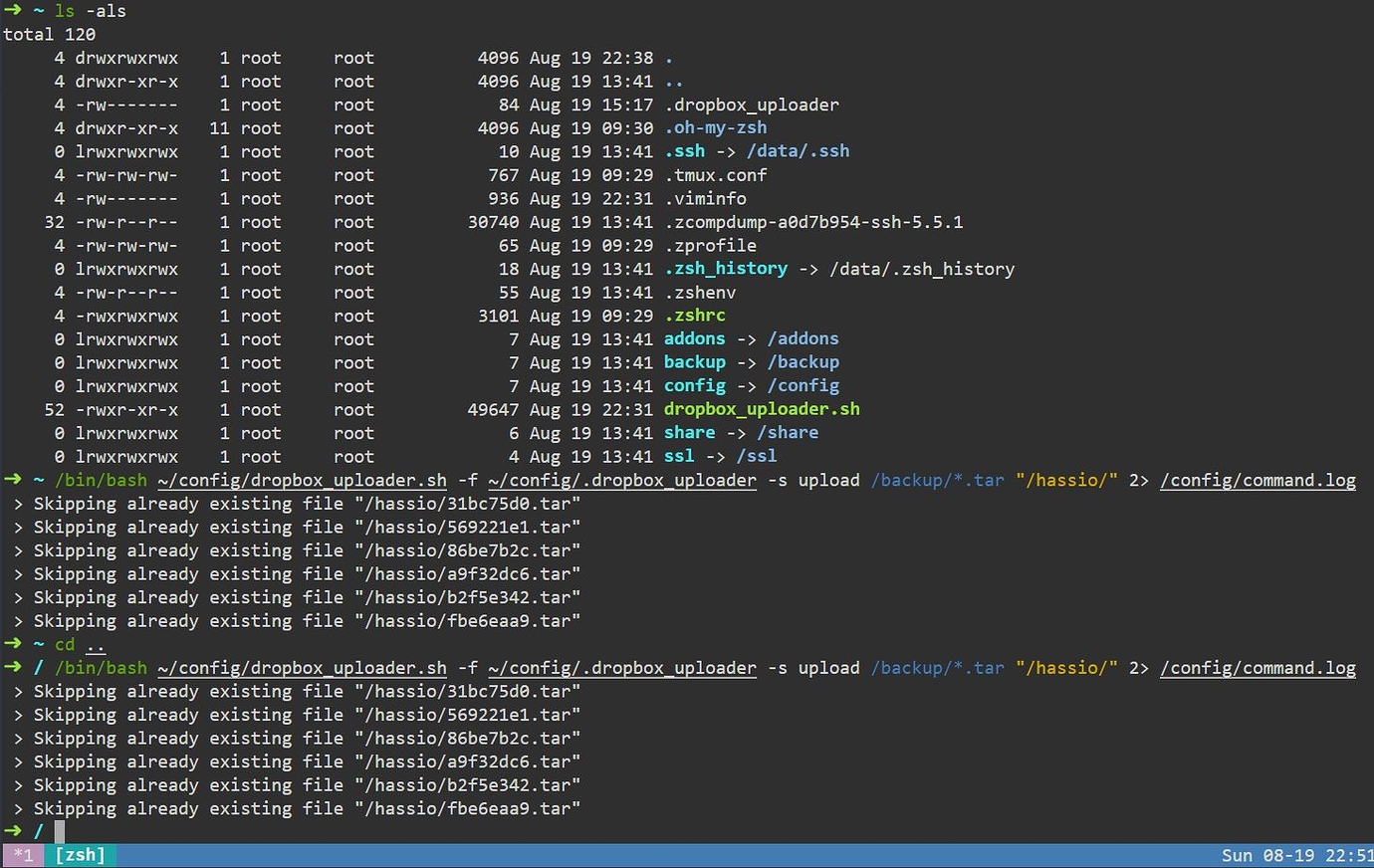Click the /backup symlink target
1374x868 pixels.
click(803, 362)
